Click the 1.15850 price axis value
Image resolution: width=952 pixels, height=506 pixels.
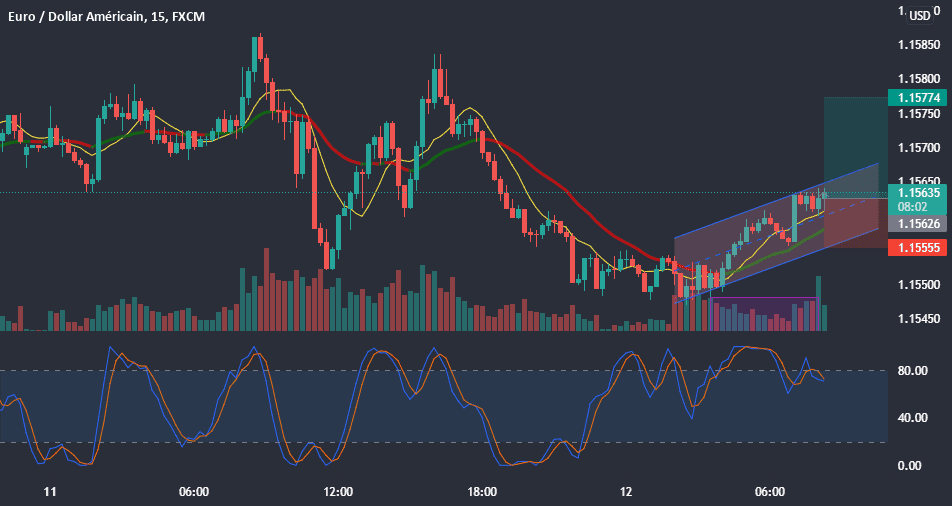pos(918,45)
